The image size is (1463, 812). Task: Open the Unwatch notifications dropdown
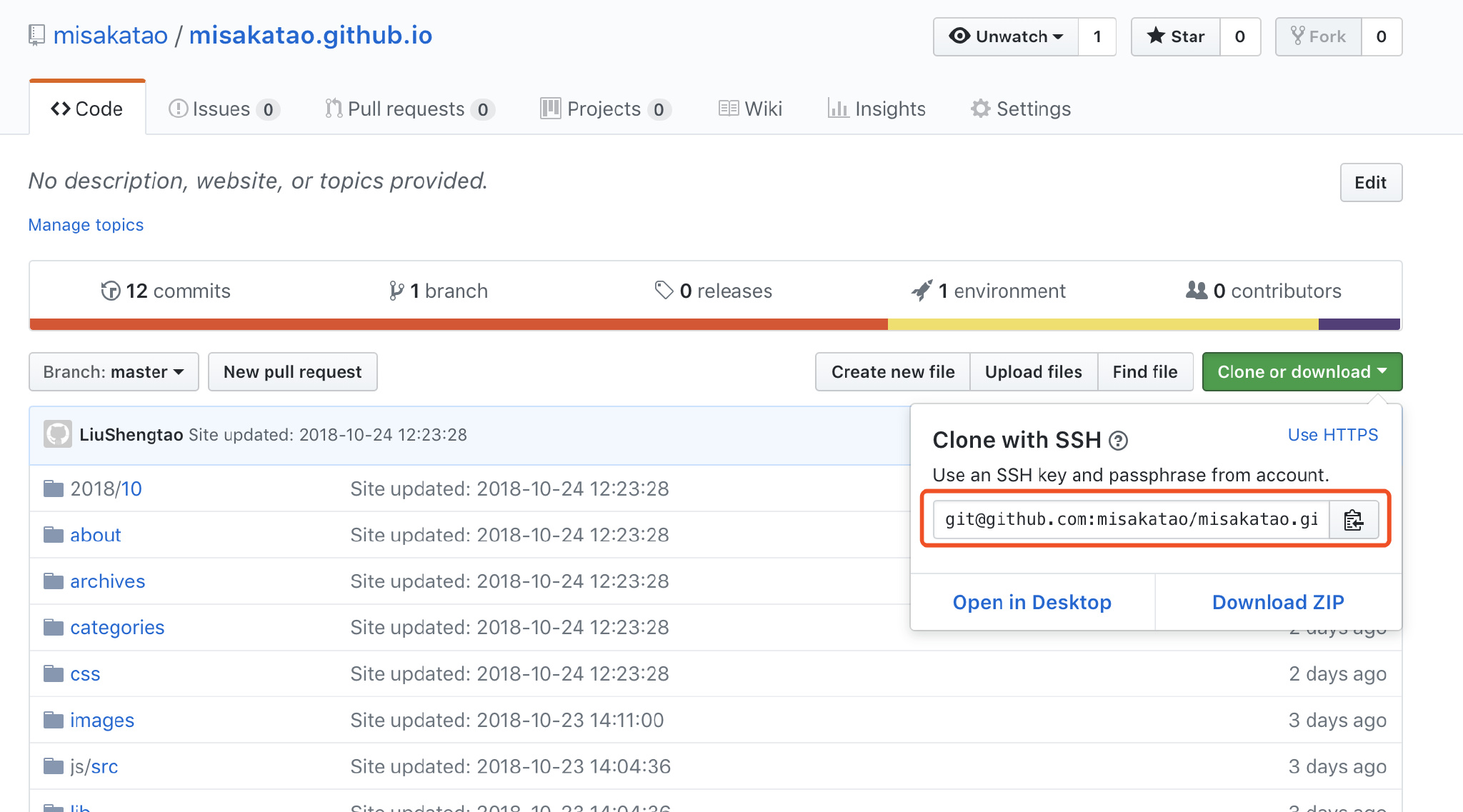click(1006, 36)
